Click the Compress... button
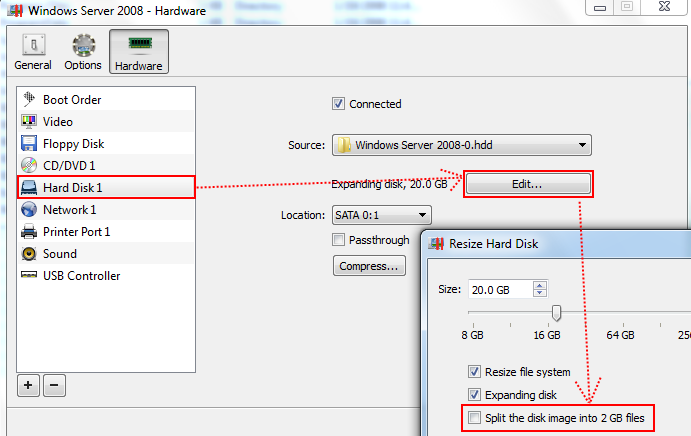Image resolution: width=691 pixels, height=436 pixels. 369,266
